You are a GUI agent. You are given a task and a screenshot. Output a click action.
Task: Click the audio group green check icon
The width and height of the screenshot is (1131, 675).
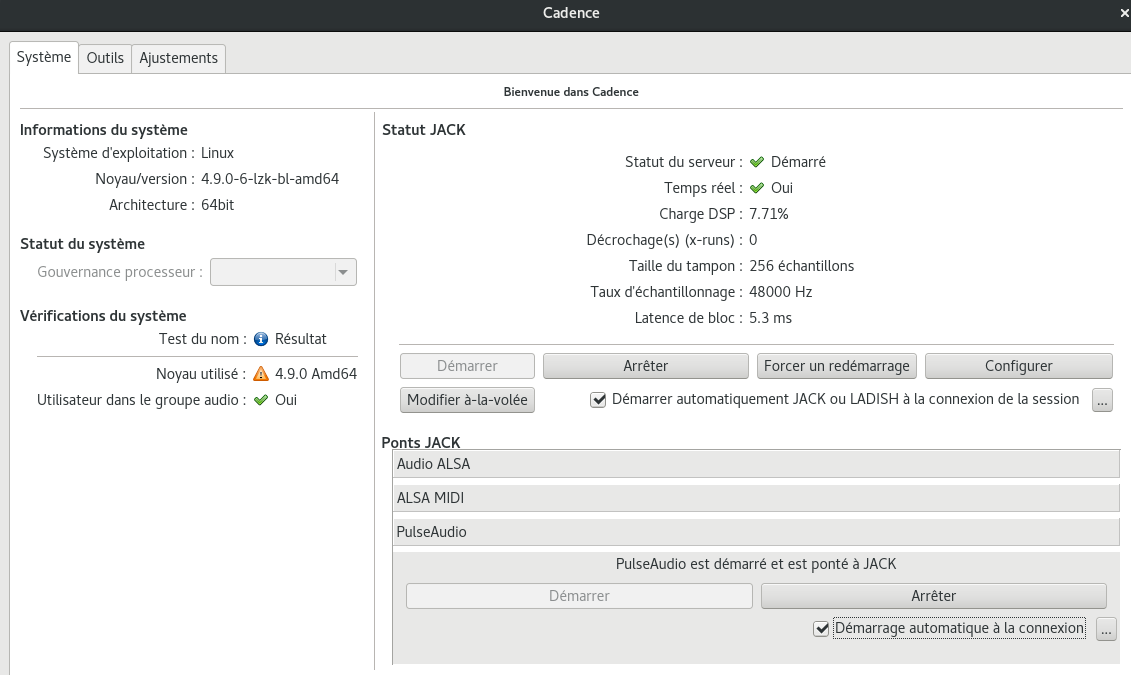[x=261, y=400]
